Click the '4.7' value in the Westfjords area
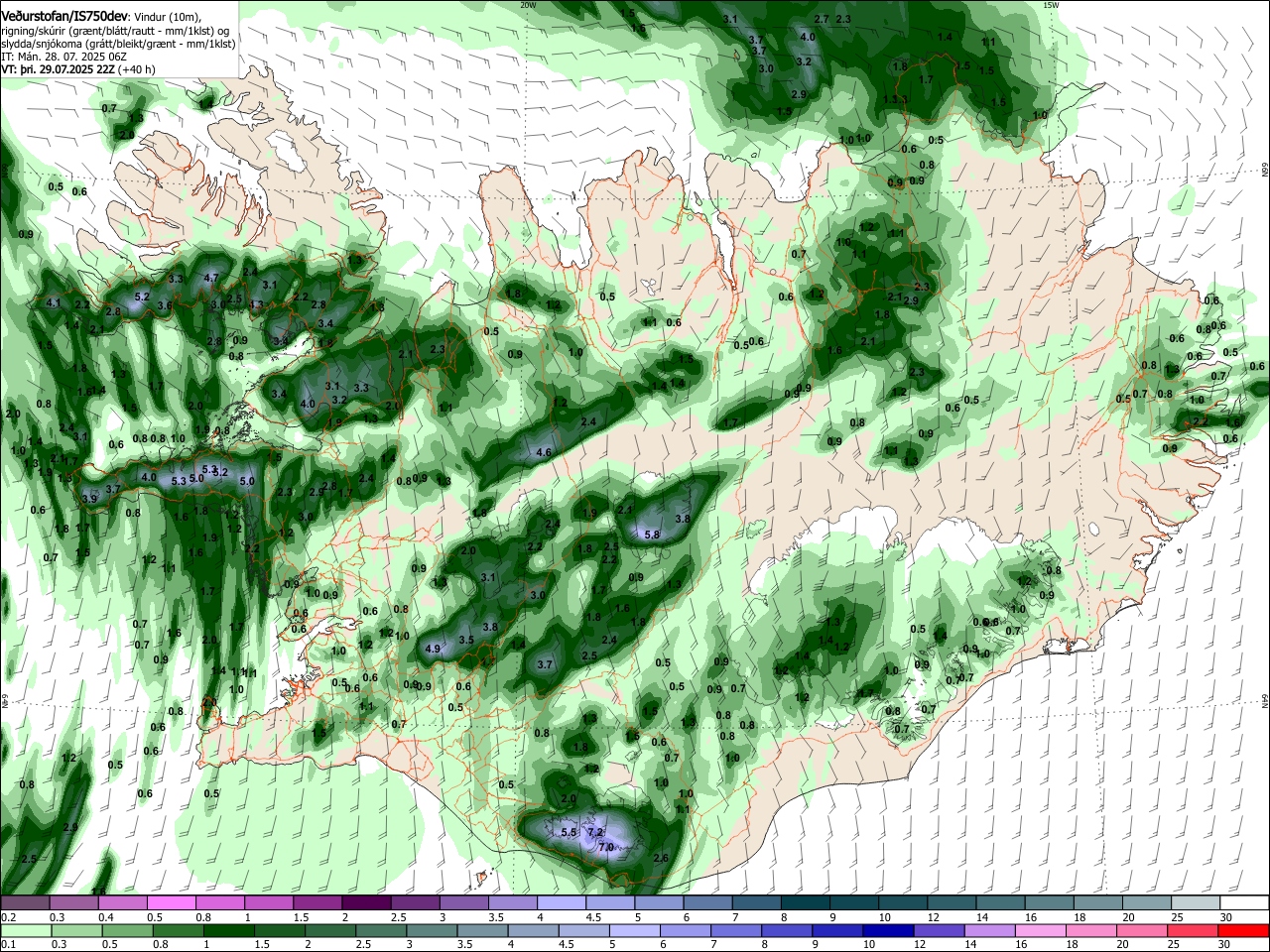1270x952 pixels. [210, 278]
